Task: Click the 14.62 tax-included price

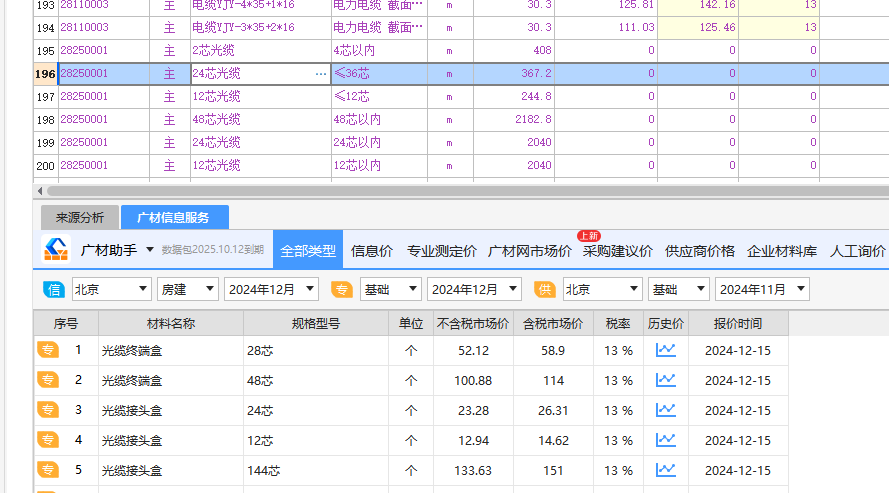Action: click(x=553, y=441)
